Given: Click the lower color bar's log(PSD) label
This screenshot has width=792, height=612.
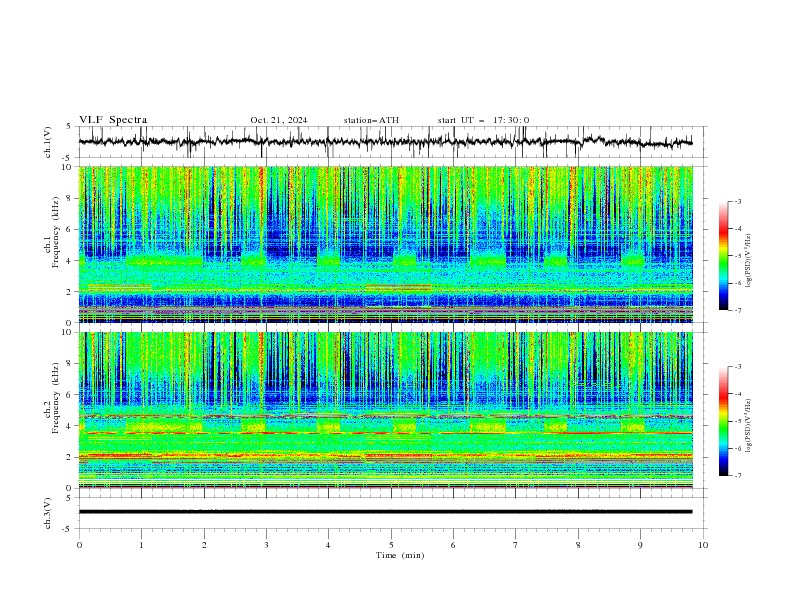Looking at the screenshot, I should tap(748, 426).
